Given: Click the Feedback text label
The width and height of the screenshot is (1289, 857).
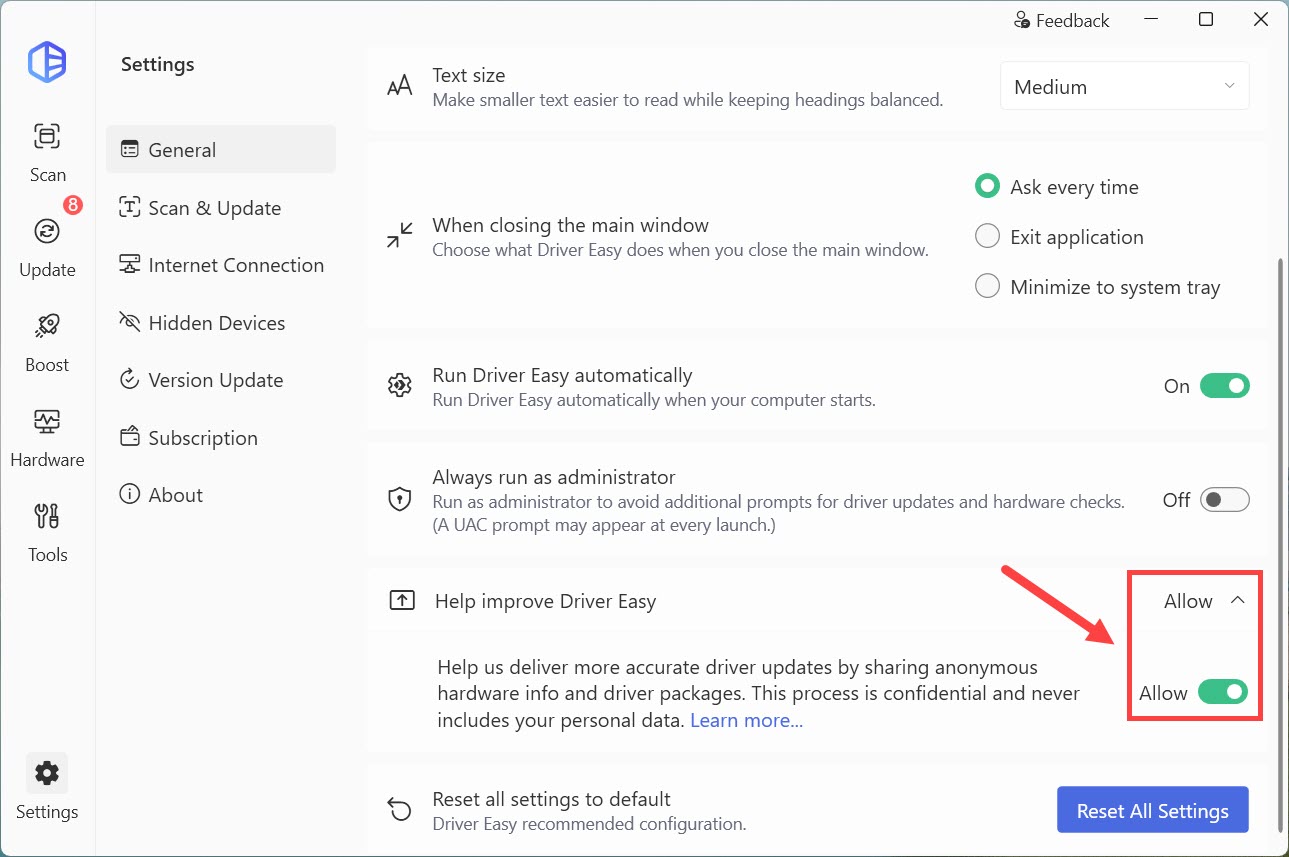Looking at the screenshot, I should 1073,20.
